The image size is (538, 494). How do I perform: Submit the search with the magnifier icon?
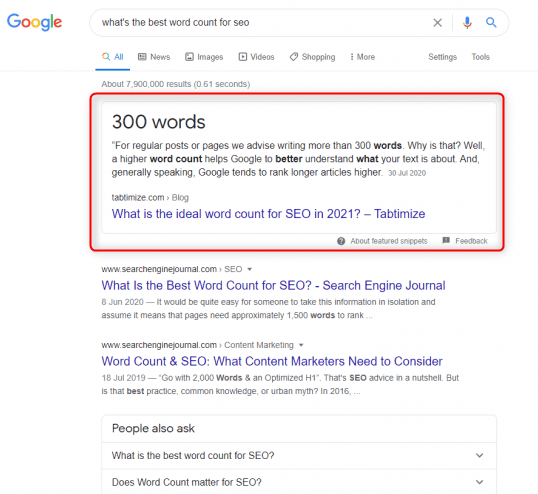(x=491, y=23)
